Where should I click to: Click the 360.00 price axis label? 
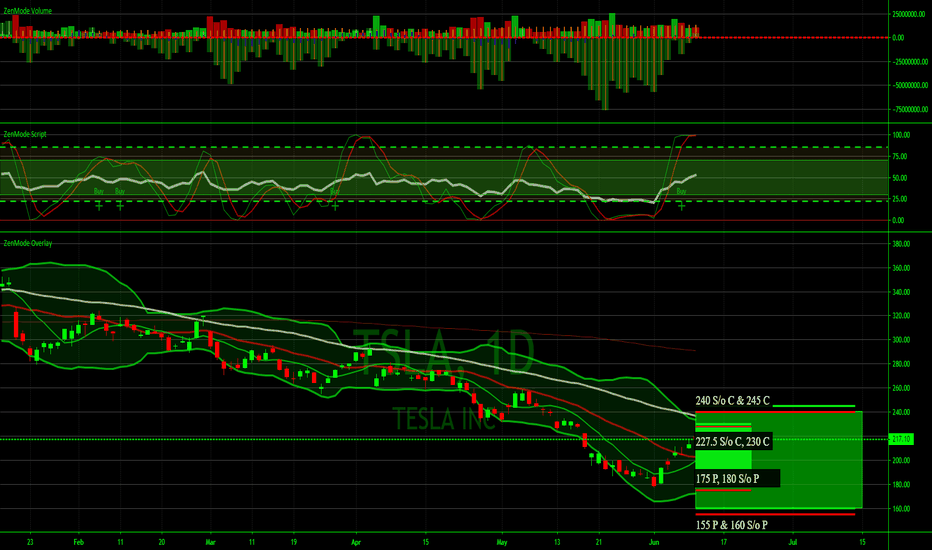(901, 268)
